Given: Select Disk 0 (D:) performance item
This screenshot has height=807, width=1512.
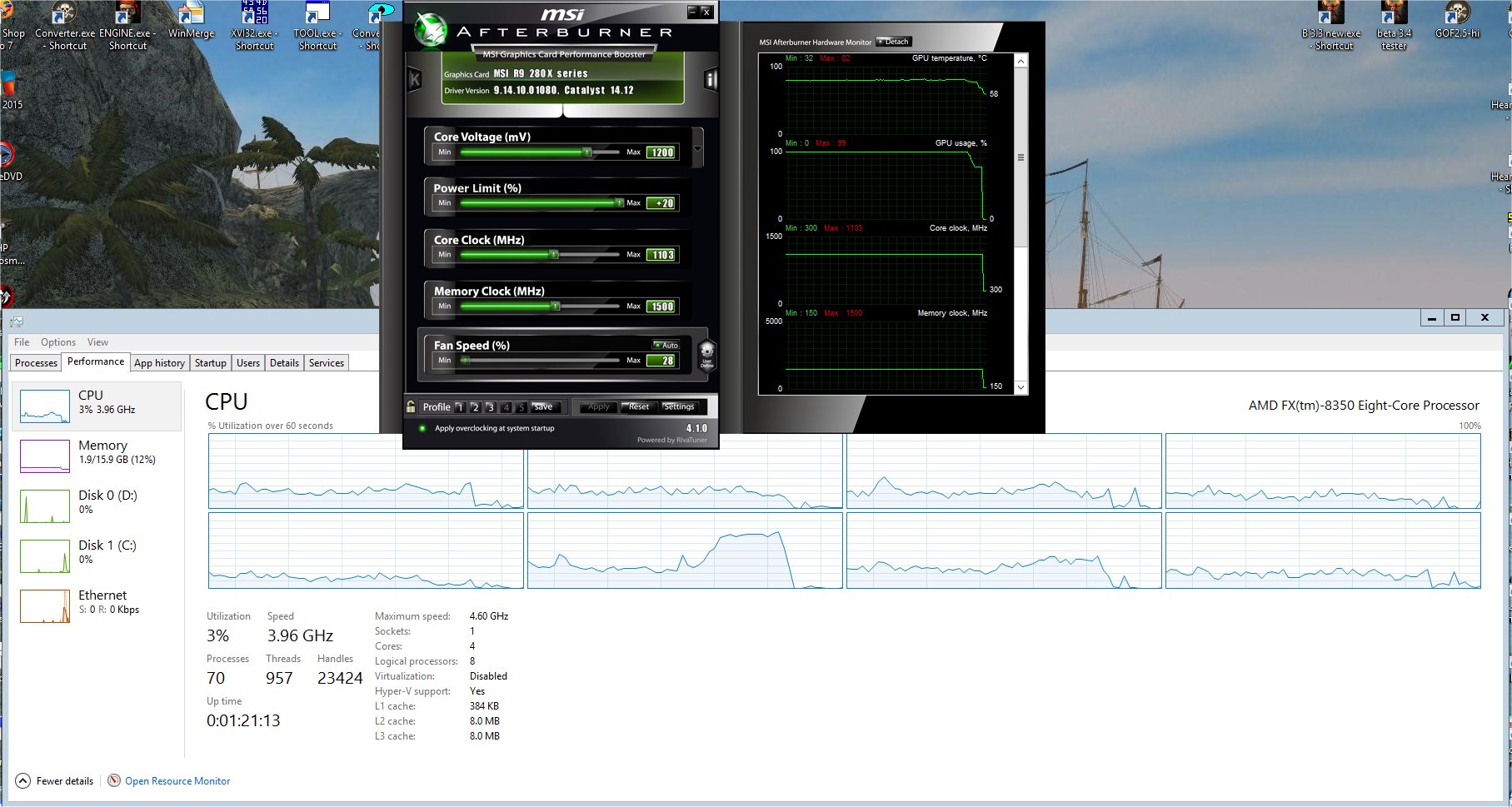Looking at the screenshot, I should 97,506.
